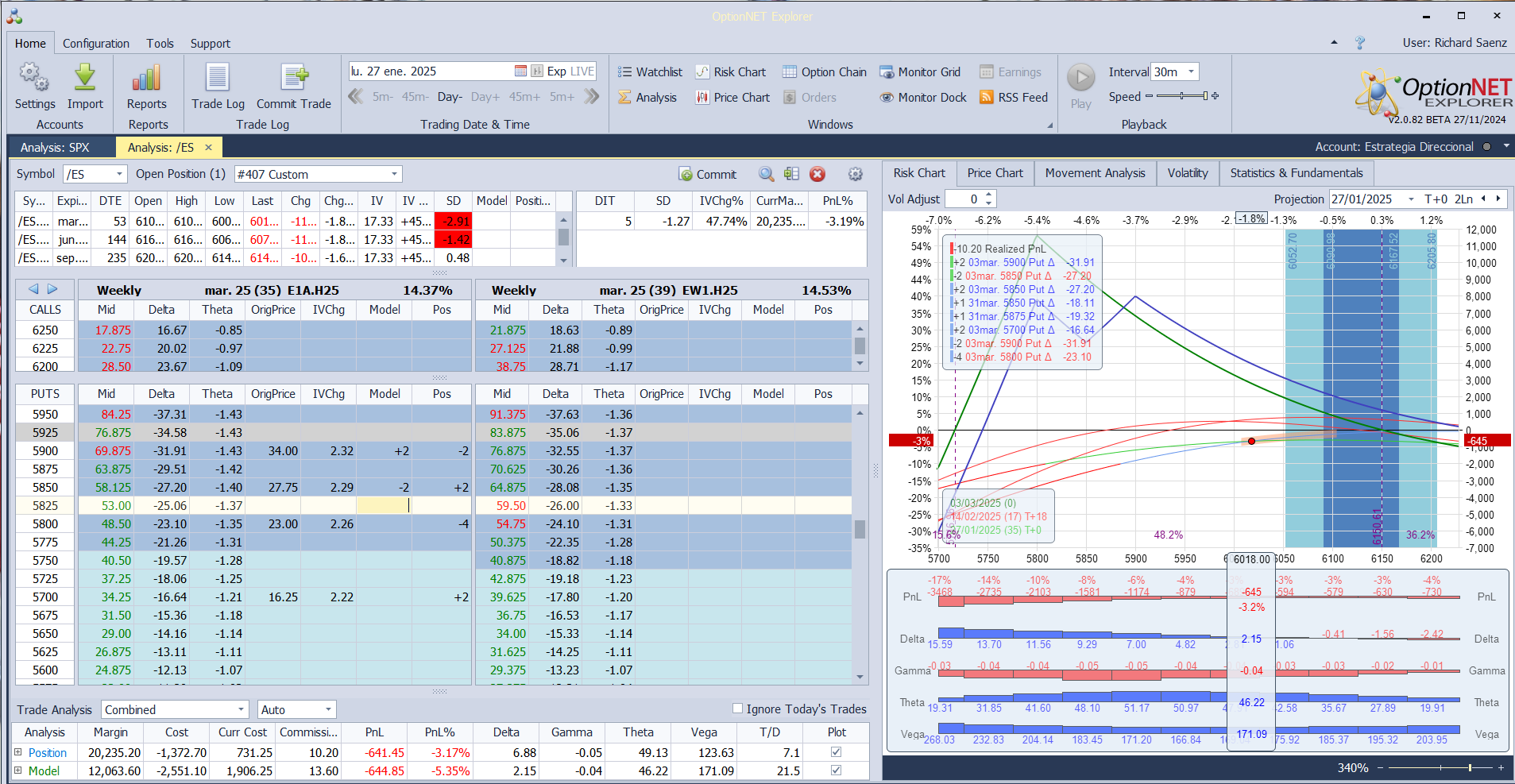
Task: Step back 5 minutes with 5m-
Action: click(383, 97)
